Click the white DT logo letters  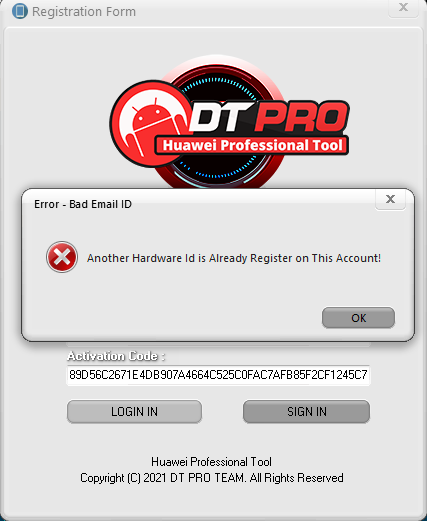(x=221, y=117)
